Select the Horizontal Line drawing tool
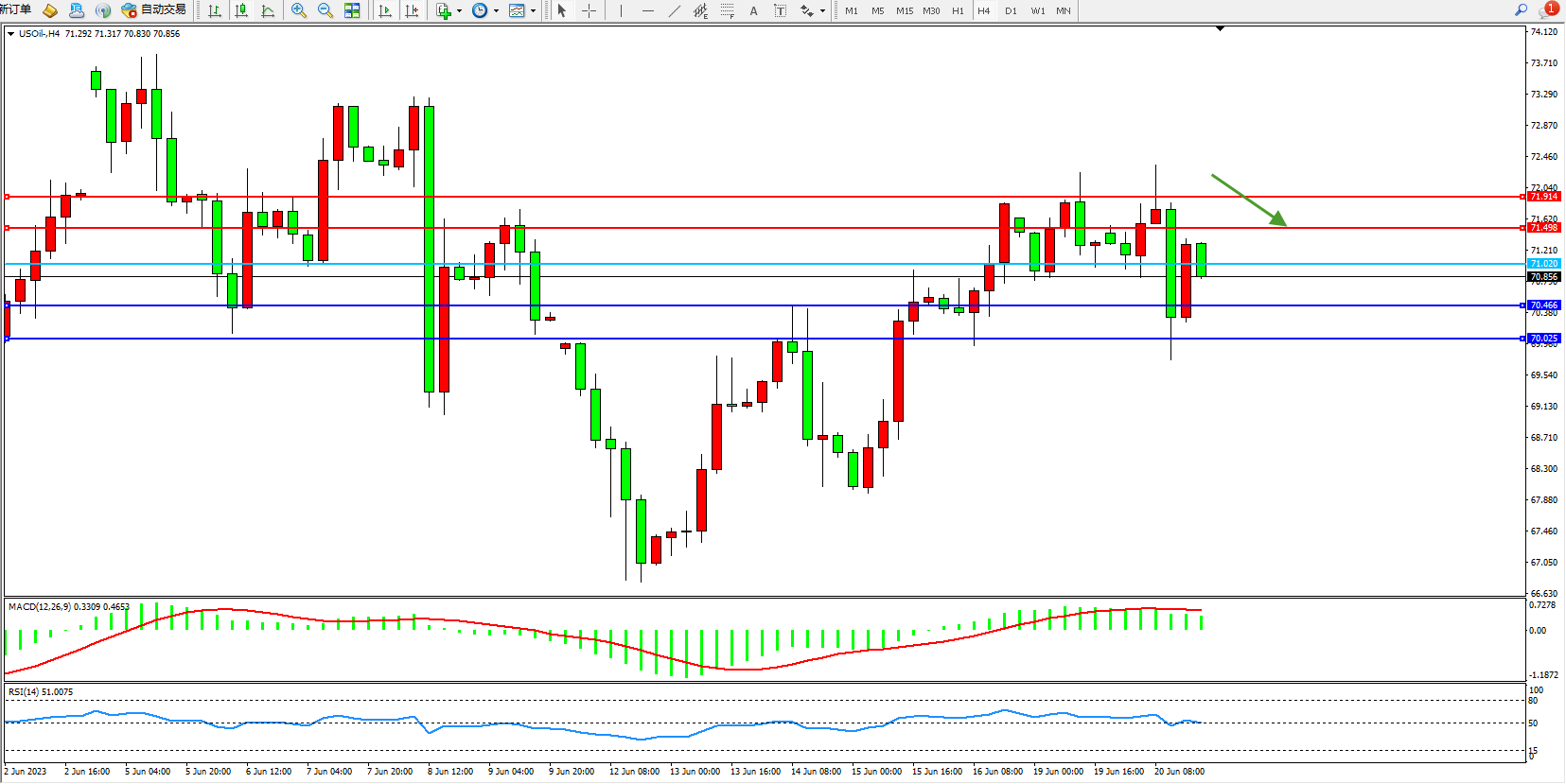 click(647, 10)
